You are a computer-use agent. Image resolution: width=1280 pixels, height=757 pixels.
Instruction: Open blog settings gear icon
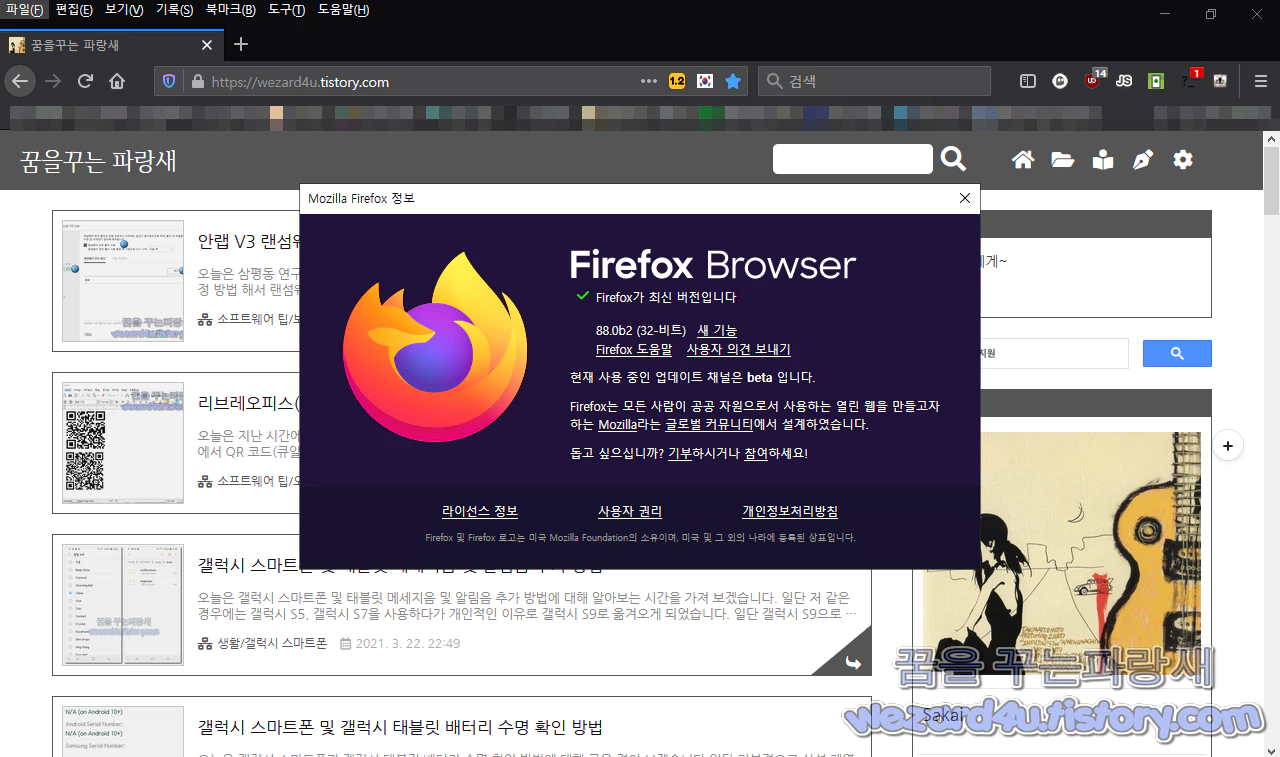(1183, 160)
